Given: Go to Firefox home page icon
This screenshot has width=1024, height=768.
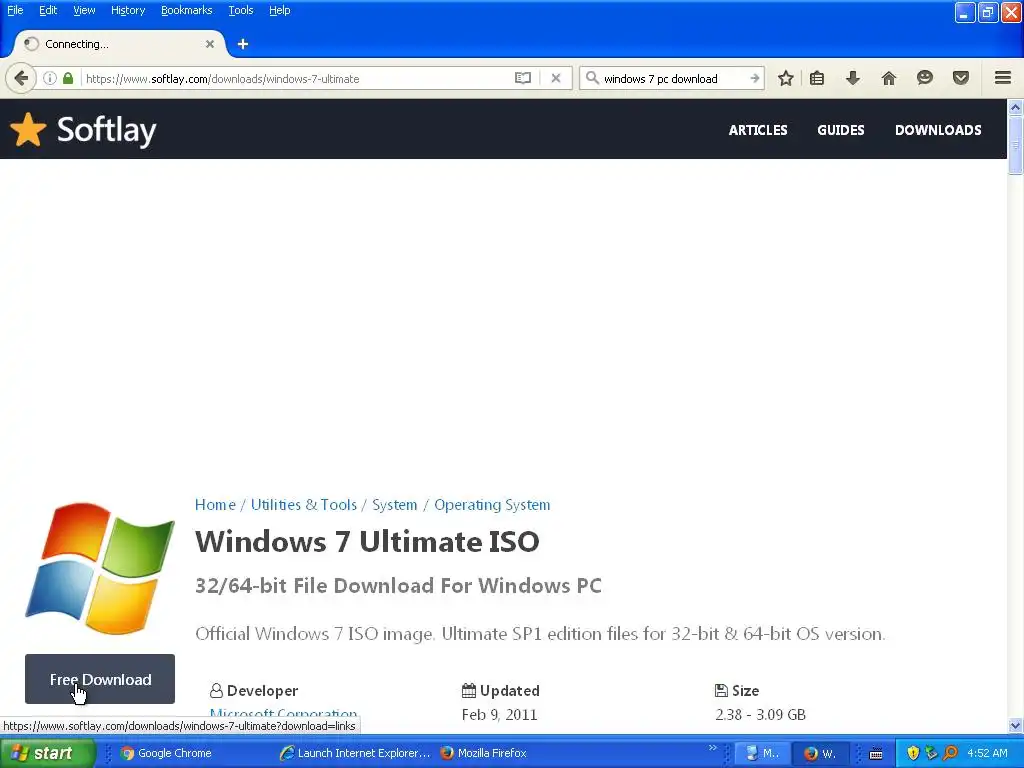Looking at the screenshot, I should (889, 78).
